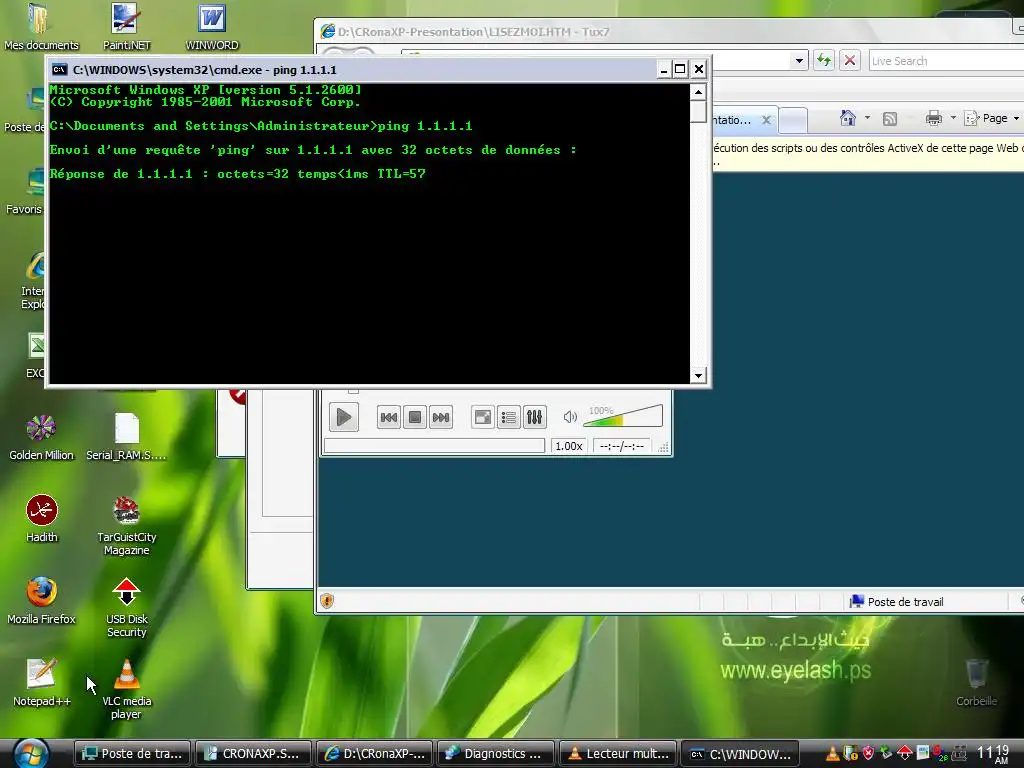The height and width of the screenshot is (768, 1024).
Task: Click the VLC 1.00x playback speed
Action: coord(568,446)
